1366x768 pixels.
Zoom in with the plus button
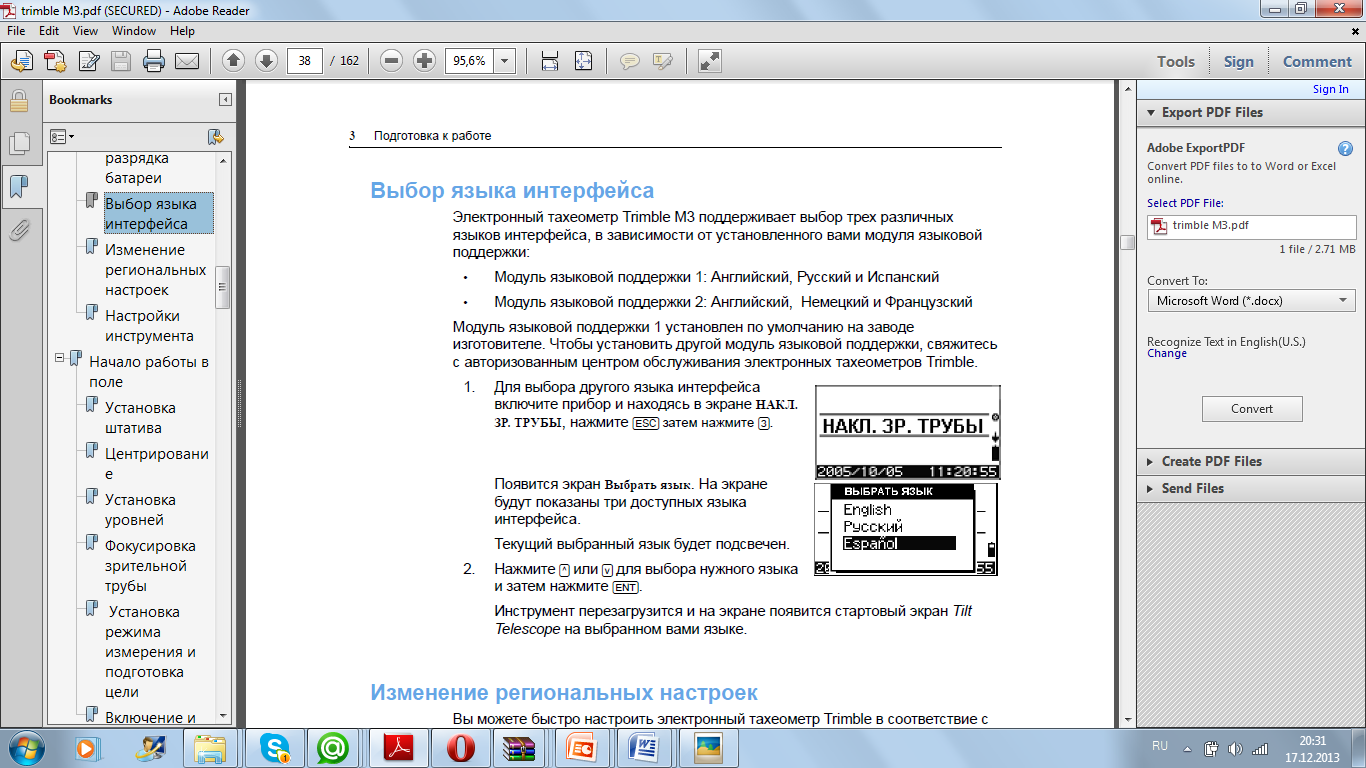click(424, 61)
